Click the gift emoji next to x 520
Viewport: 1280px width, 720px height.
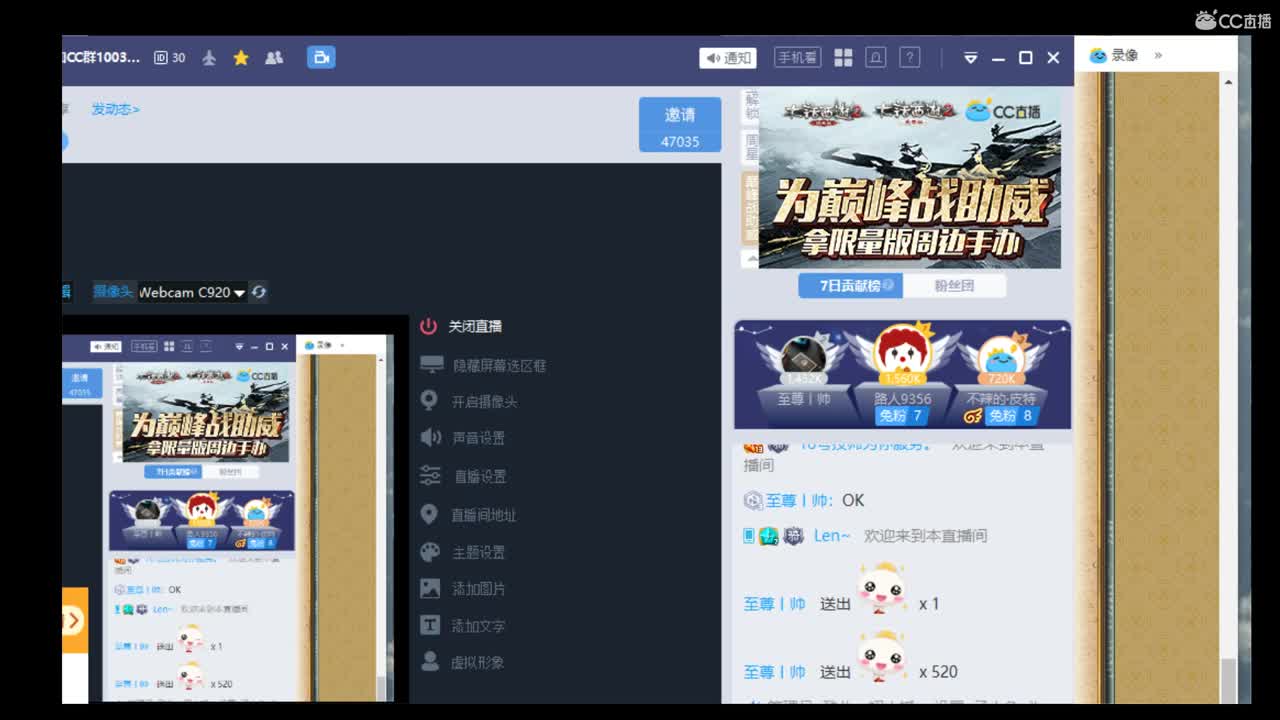[882, 656]
